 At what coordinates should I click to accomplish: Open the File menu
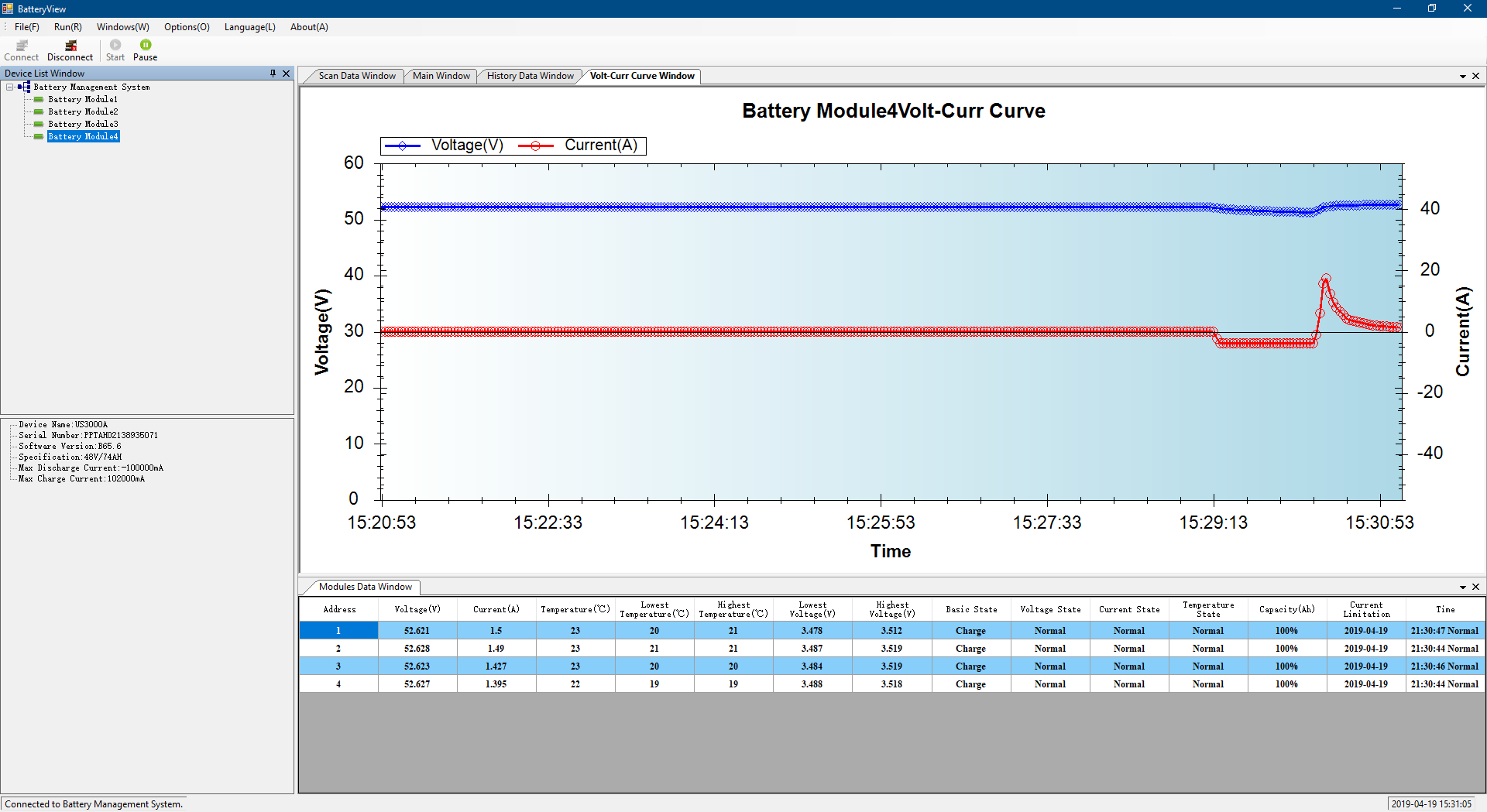pos(26,27)
